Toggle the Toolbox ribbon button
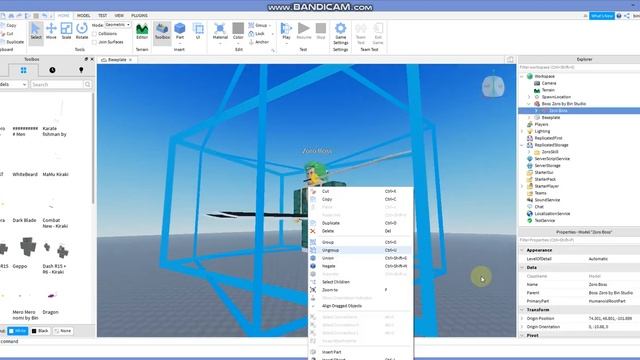The height and width of the screenshot is (360, 640). [162, 31]
